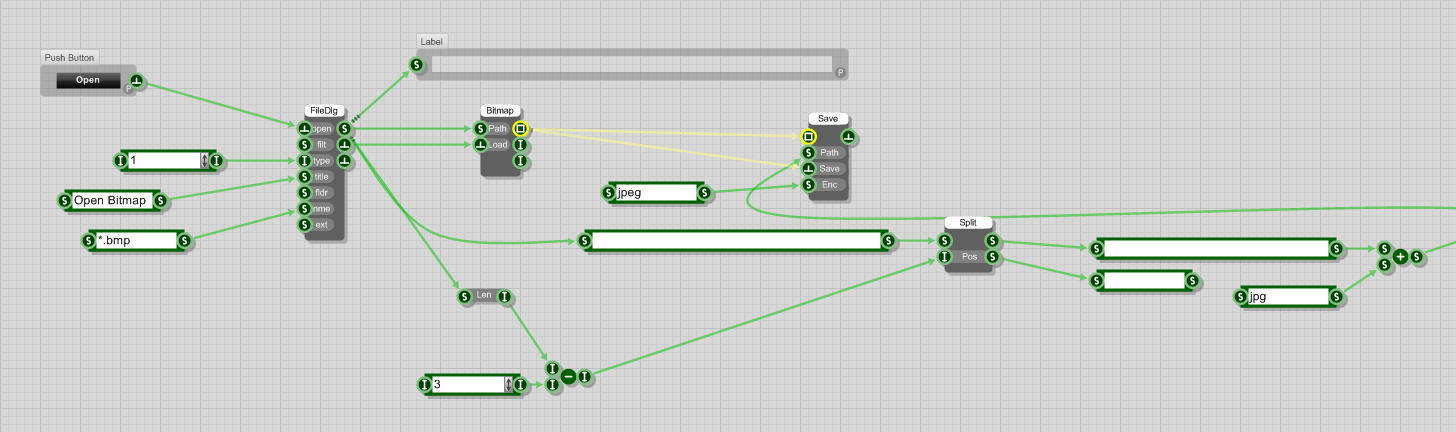
Task: Click the Bitmap module's yellow bitmap output
Action: pos(520,128)
